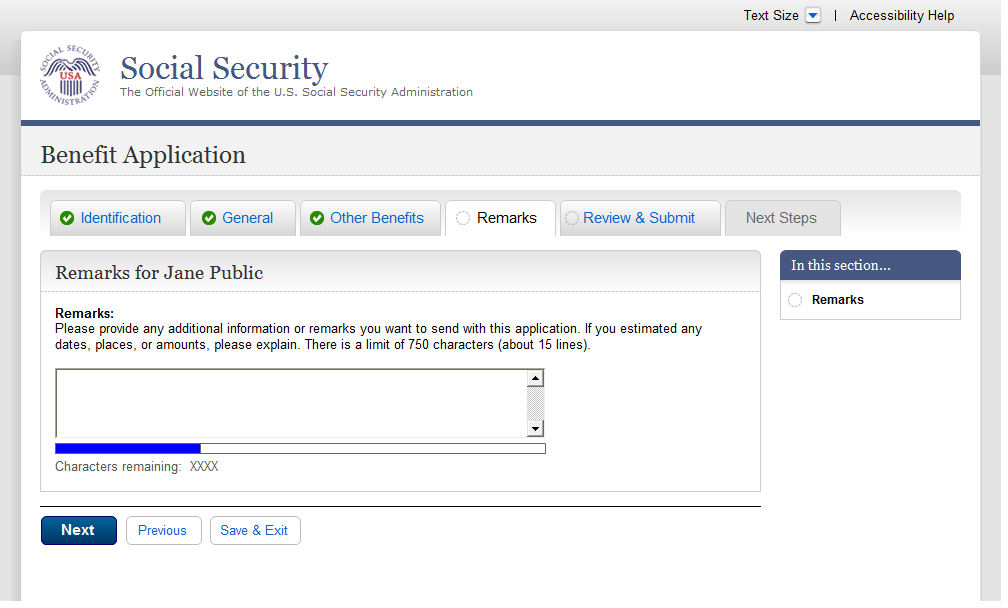The image size is (1008, 608).
Task: Switch to the Other Benefits tab
Action: click(x=376, y=218)
